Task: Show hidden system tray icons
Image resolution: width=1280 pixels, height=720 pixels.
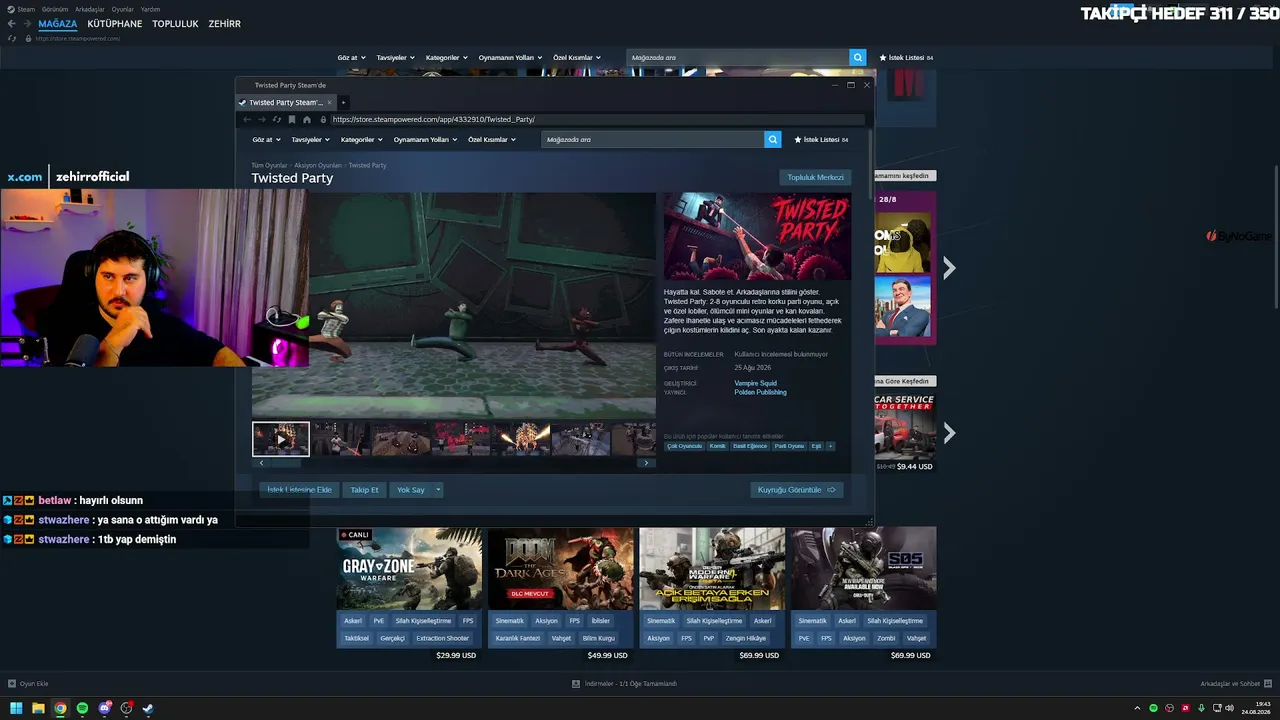Action: click(1137, 709)
